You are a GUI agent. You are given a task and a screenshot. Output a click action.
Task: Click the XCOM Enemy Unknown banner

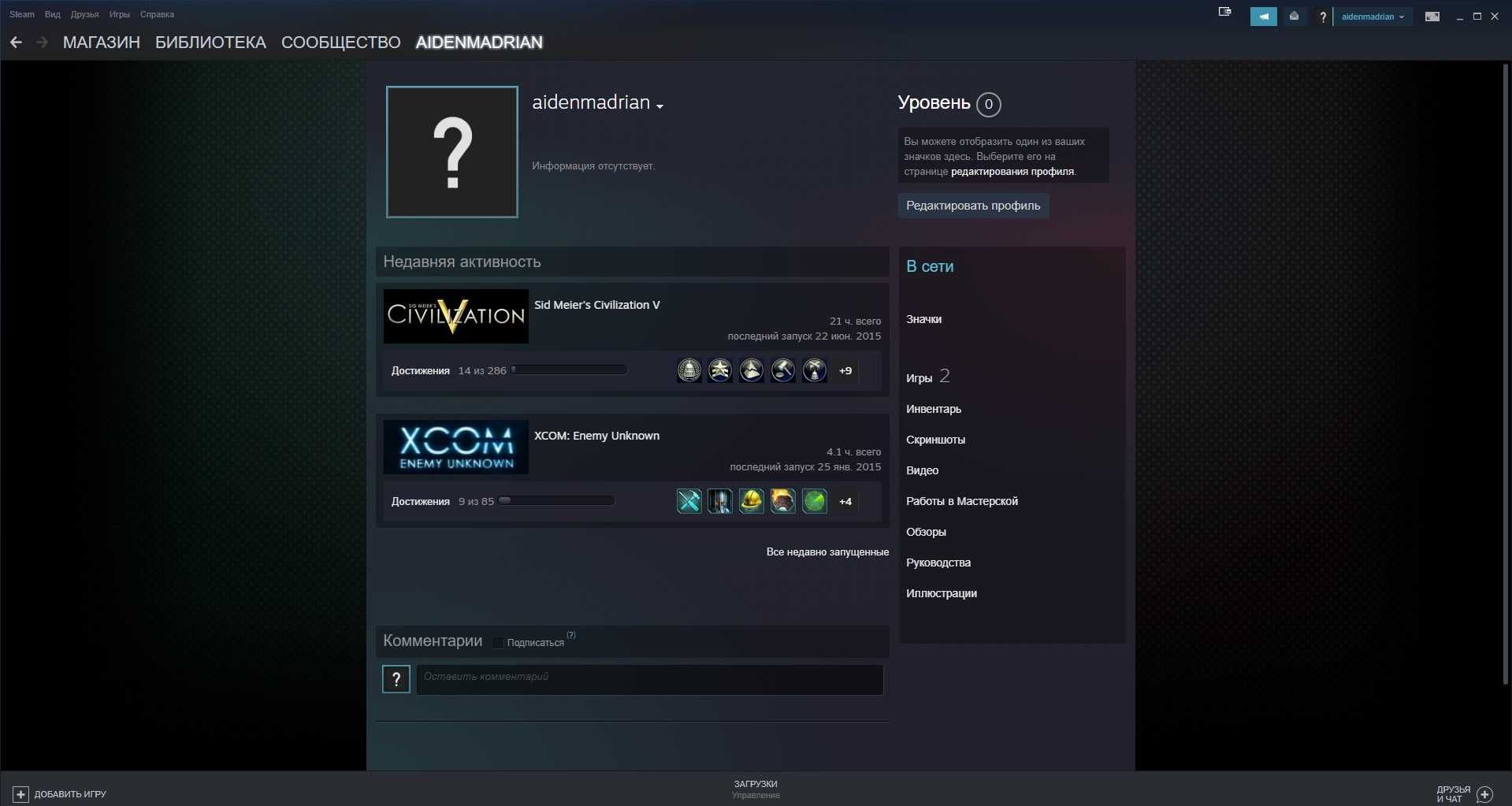tap(456, 447)
